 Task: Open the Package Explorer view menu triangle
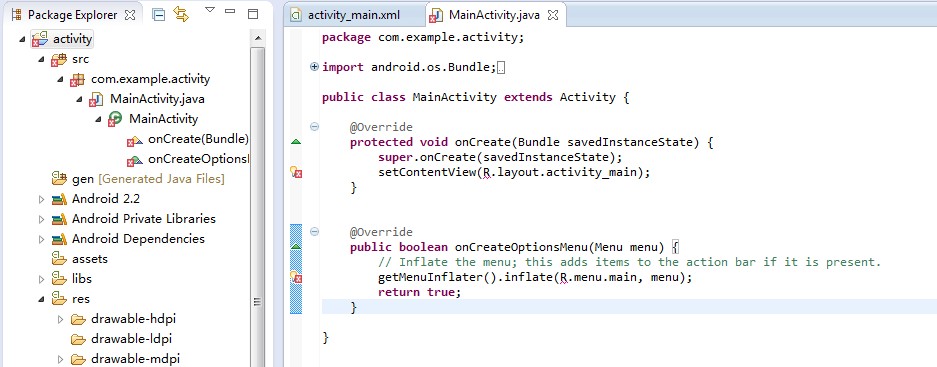(x=210, y=10)
